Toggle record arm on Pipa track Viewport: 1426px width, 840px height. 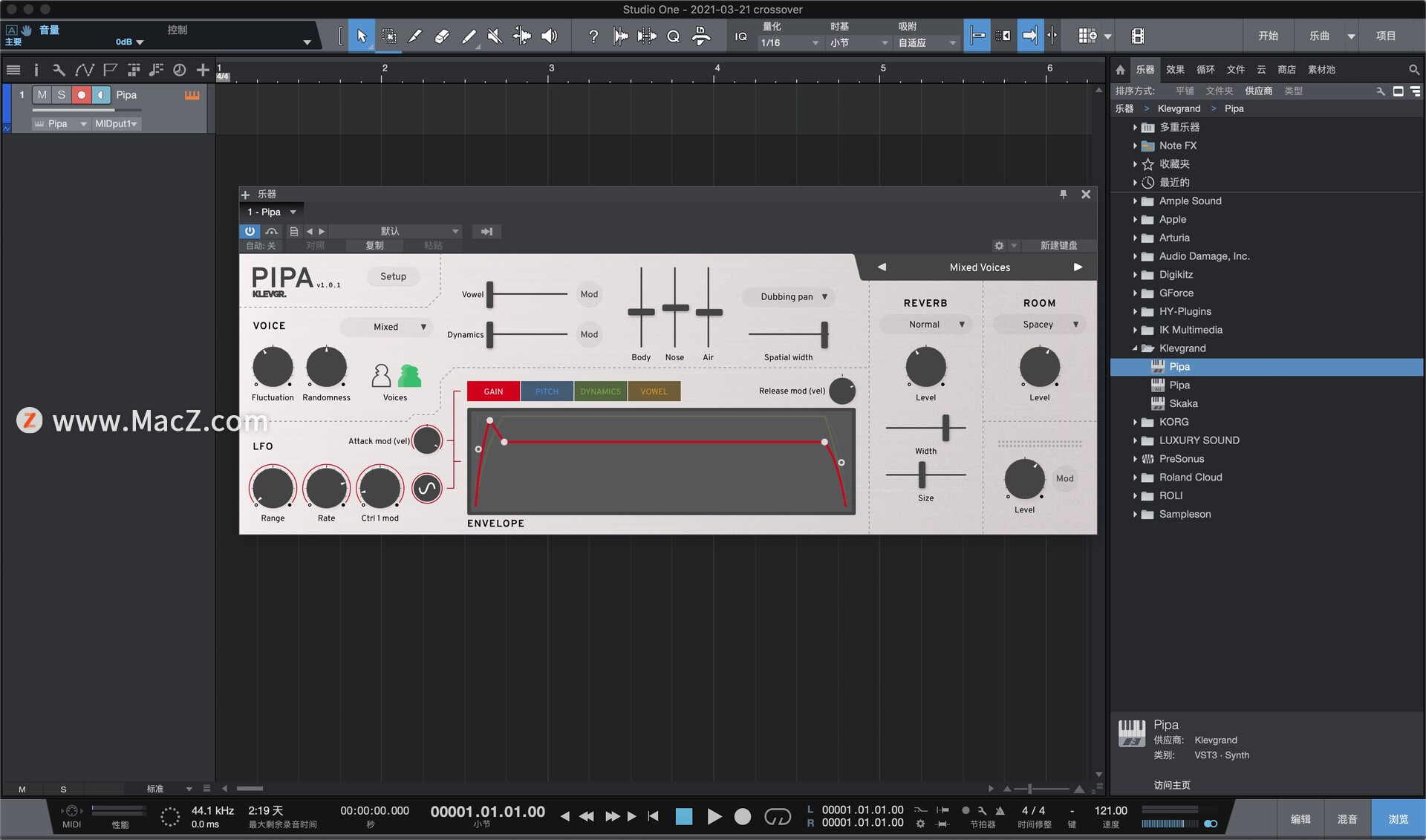82,95
